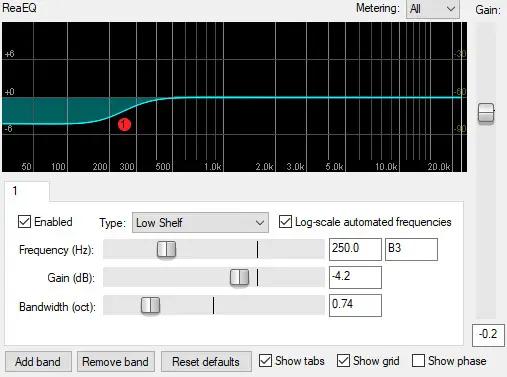Click the master gain field showing -0.2
This screenshot has height=377, width=507.
[x=488, y=335]
